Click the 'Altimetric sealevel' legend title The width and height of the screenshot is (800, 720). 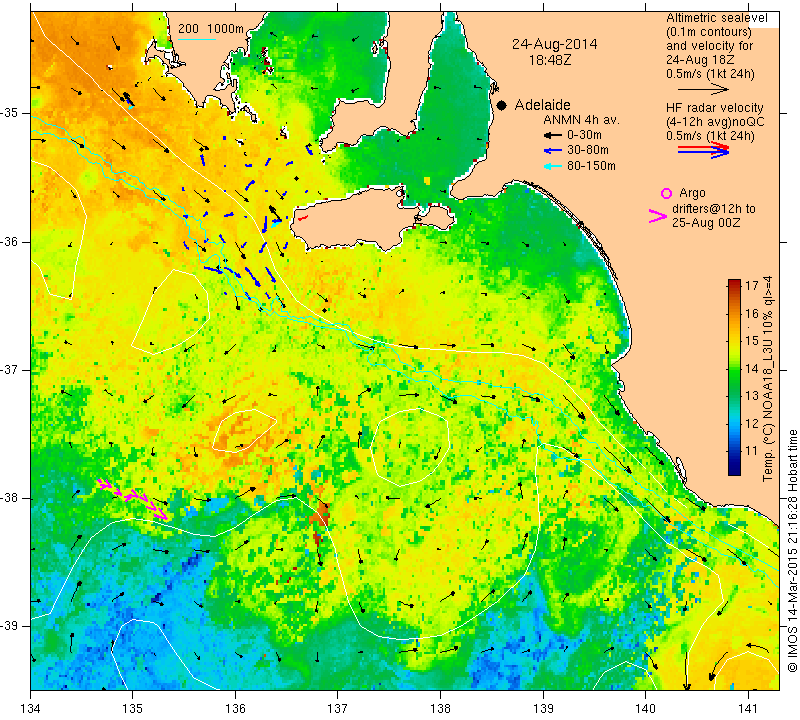point(717,18)
